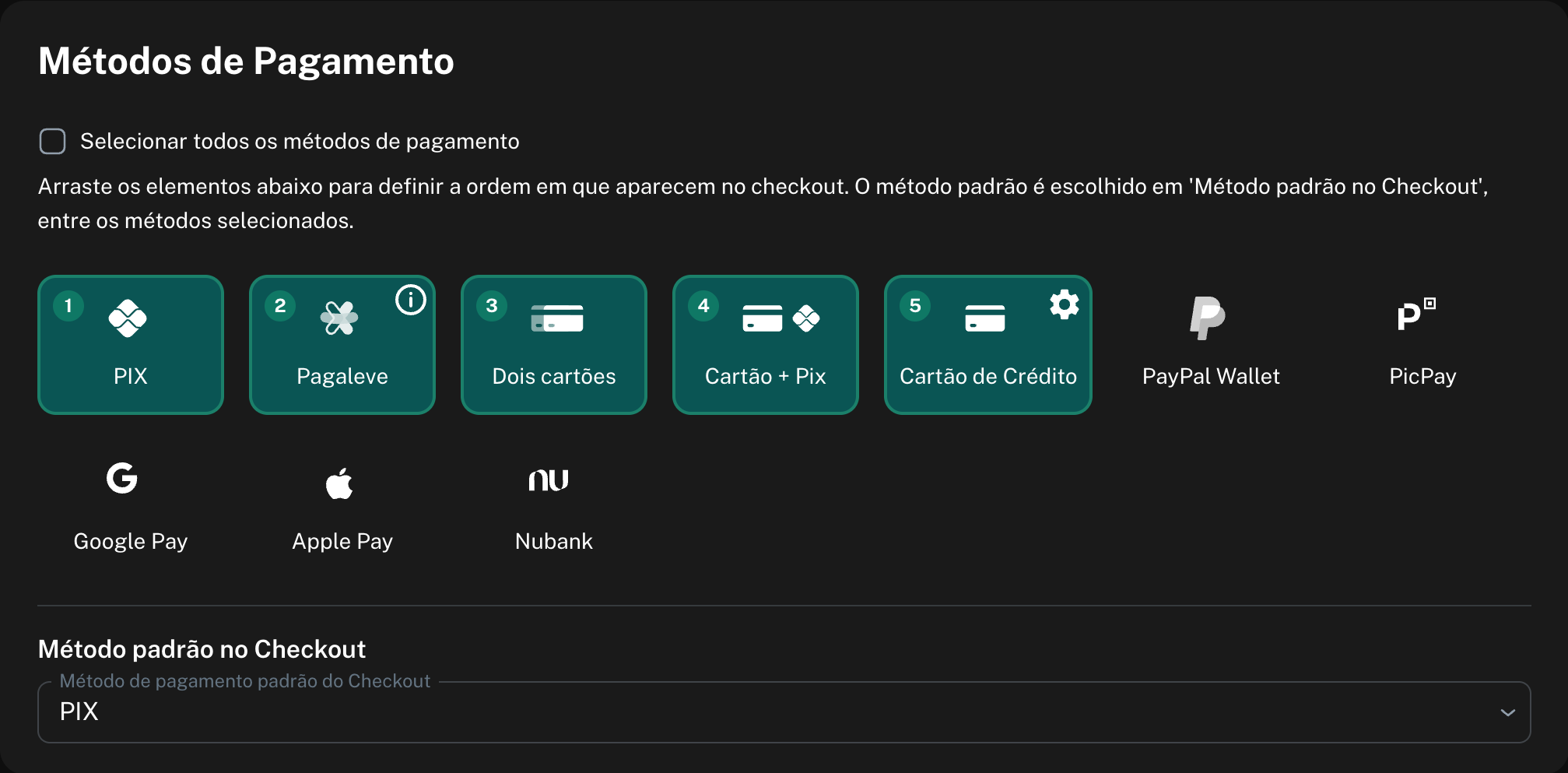This screenshot has width=1568, height=773.
Task: Click the Cartão de Crédito card icon
Action: pyautogui.click(x=985, y=318)
